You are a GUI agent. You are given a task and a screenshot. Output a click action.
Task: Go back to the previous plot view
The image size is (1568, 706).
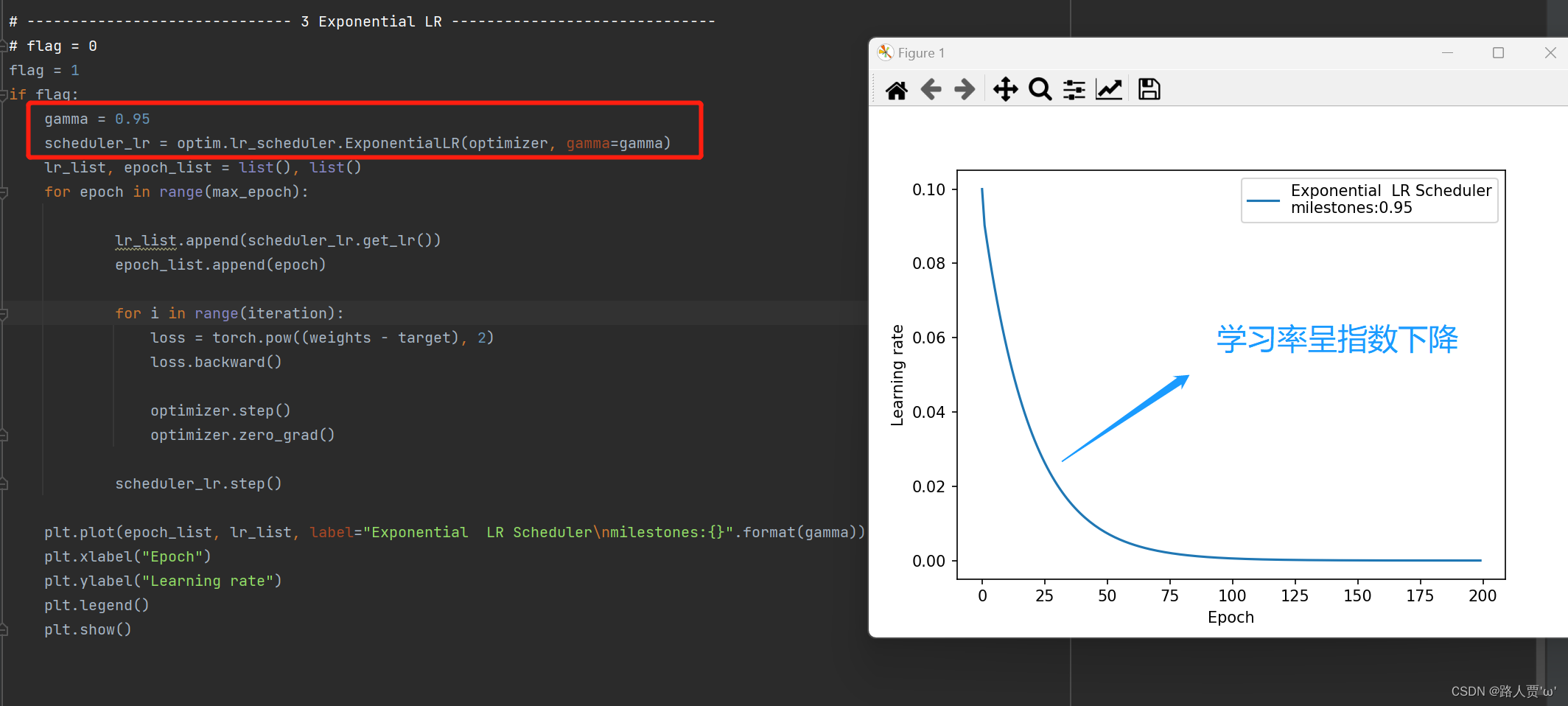pyautogui.click(x=931, y=90)
